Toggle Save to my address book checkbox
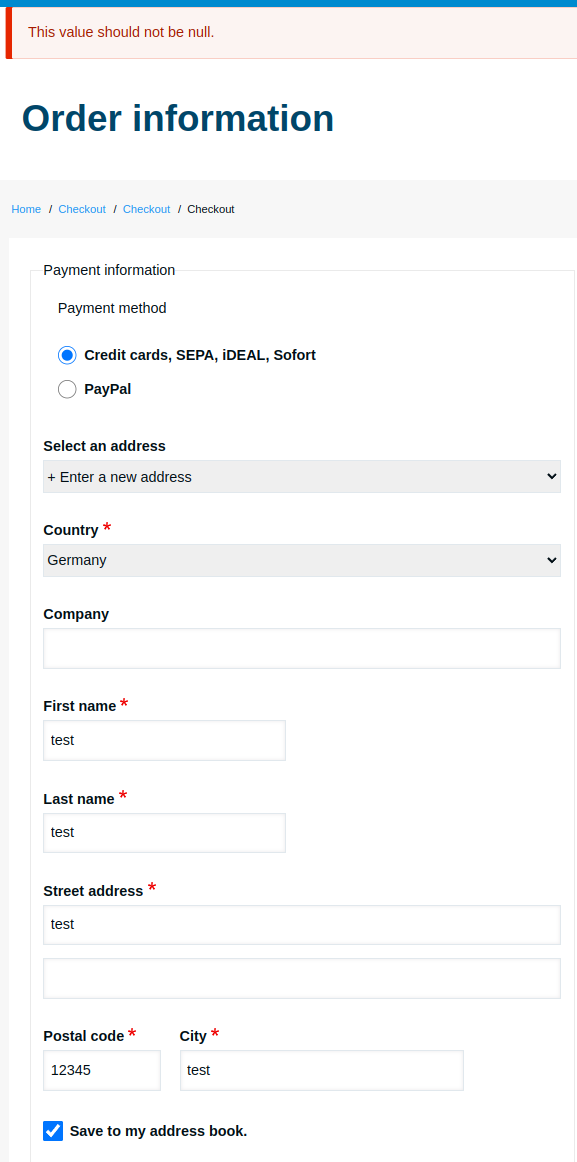This screenshot has width=577, height=1162. 53,1131
